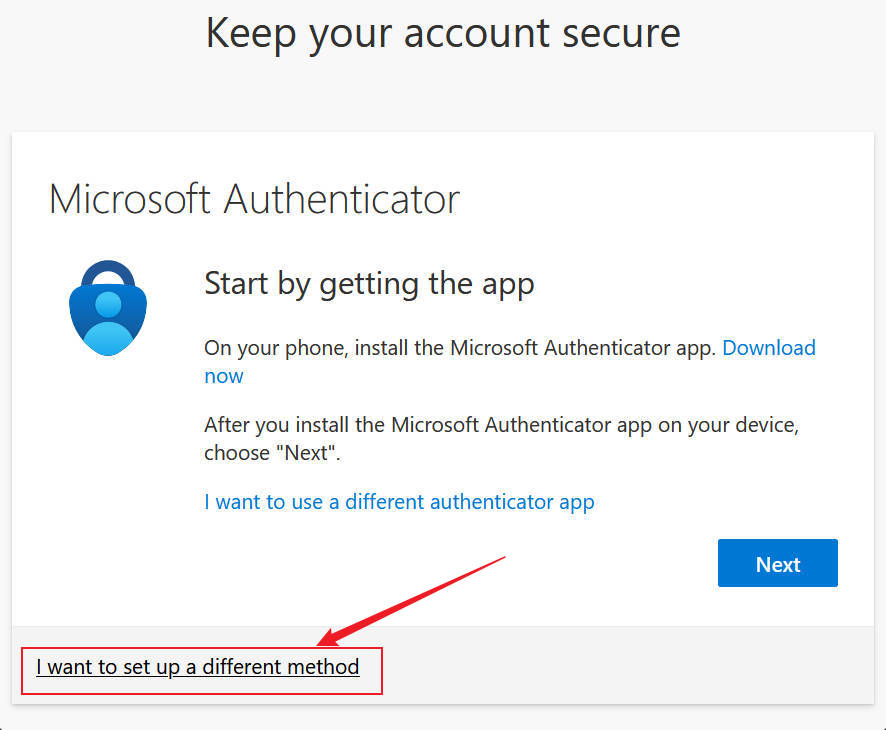The image size is (886, 730).
Task: Click the red arrow annotation
Action: (411, 601)
